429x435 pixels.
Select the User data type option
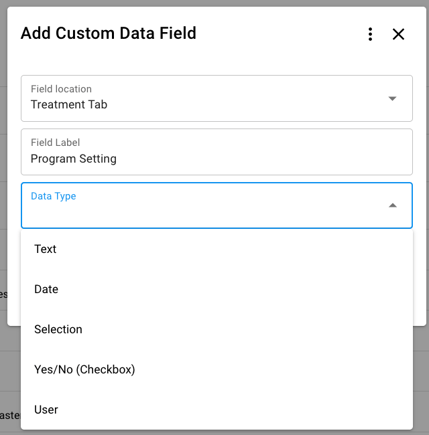point(217,410)
